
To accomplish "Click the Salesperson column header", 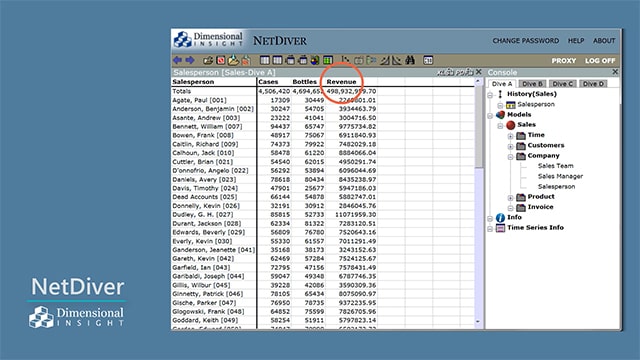I will tap(193, 82).
